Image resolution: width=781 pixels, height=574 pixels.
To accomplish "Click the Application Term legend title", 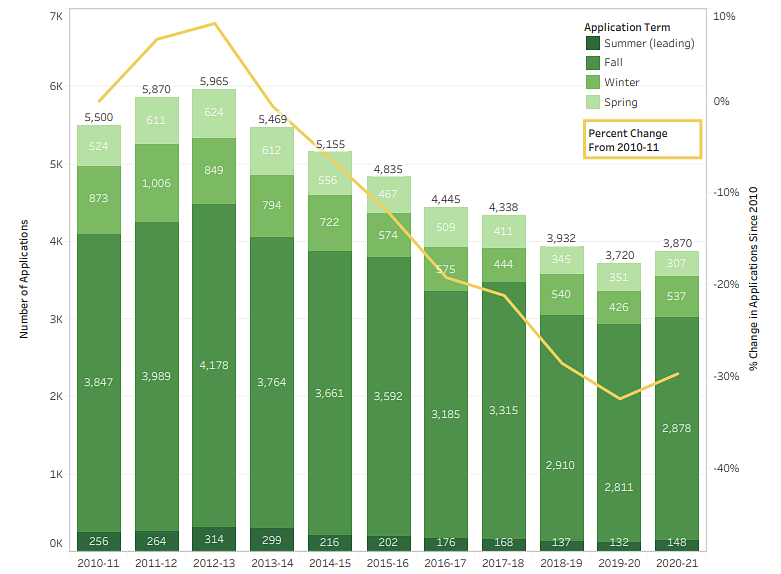I will click(x=626, y=27).
